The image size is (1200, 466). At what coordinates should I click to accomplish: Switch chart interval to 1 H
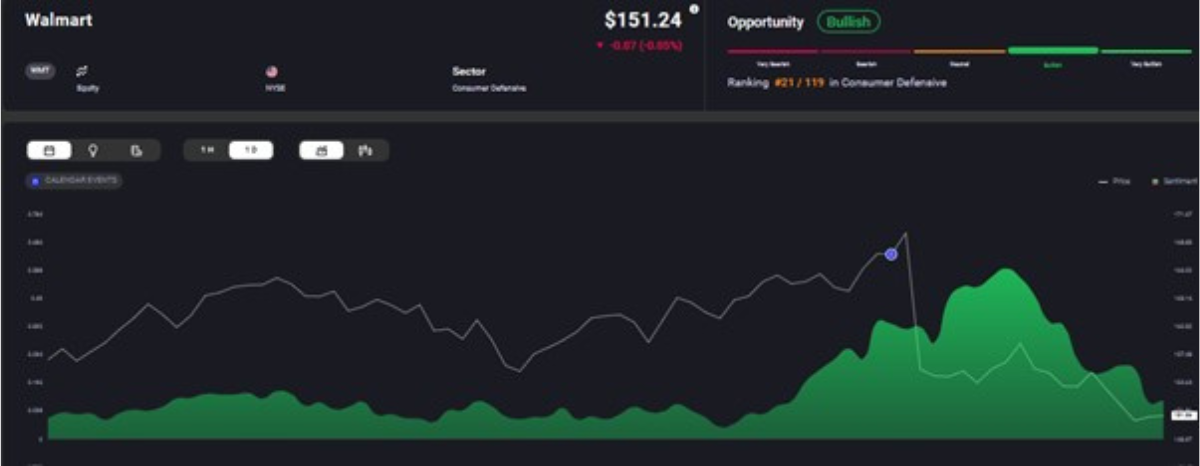click(x=207, y=150)
